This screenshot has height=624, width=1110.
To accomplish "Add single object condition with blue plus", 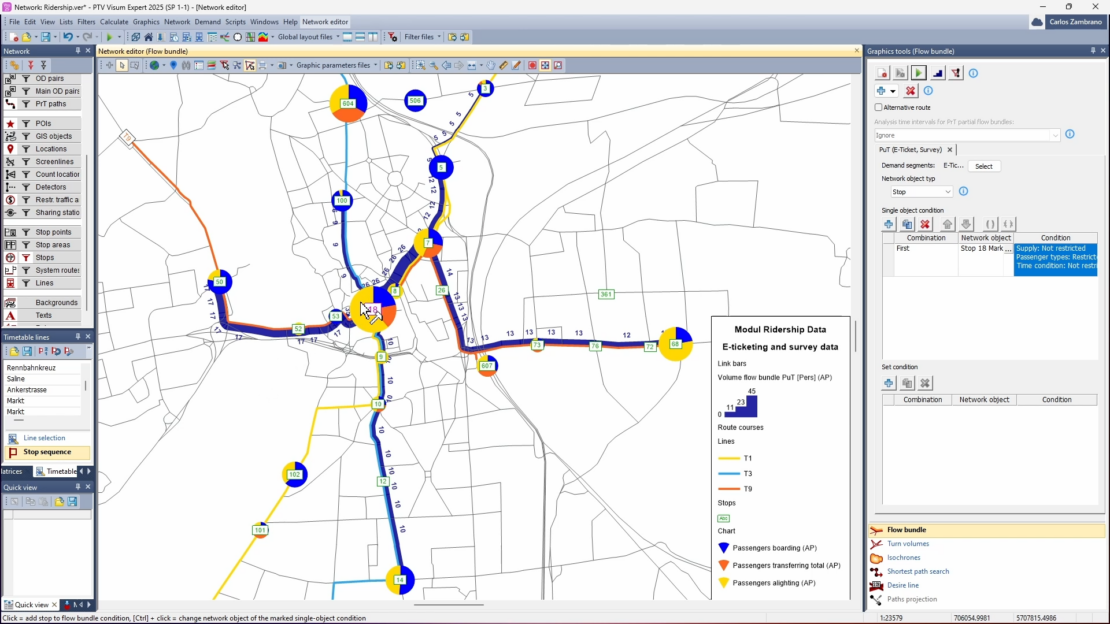I will click(x=888, y=224).
